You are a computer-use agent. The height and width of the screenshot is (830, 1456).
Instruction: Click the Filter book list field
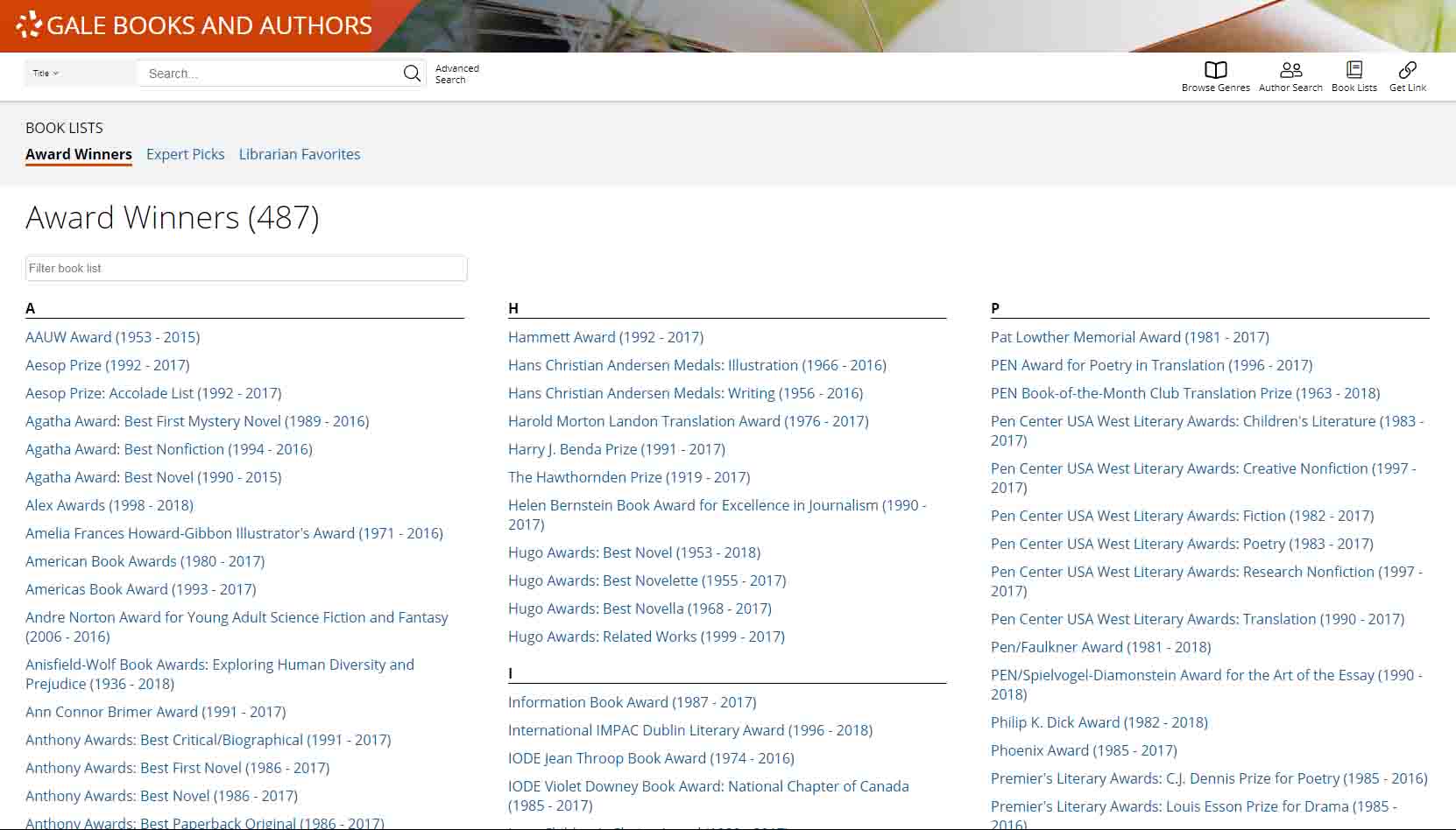tap(246, 268)
